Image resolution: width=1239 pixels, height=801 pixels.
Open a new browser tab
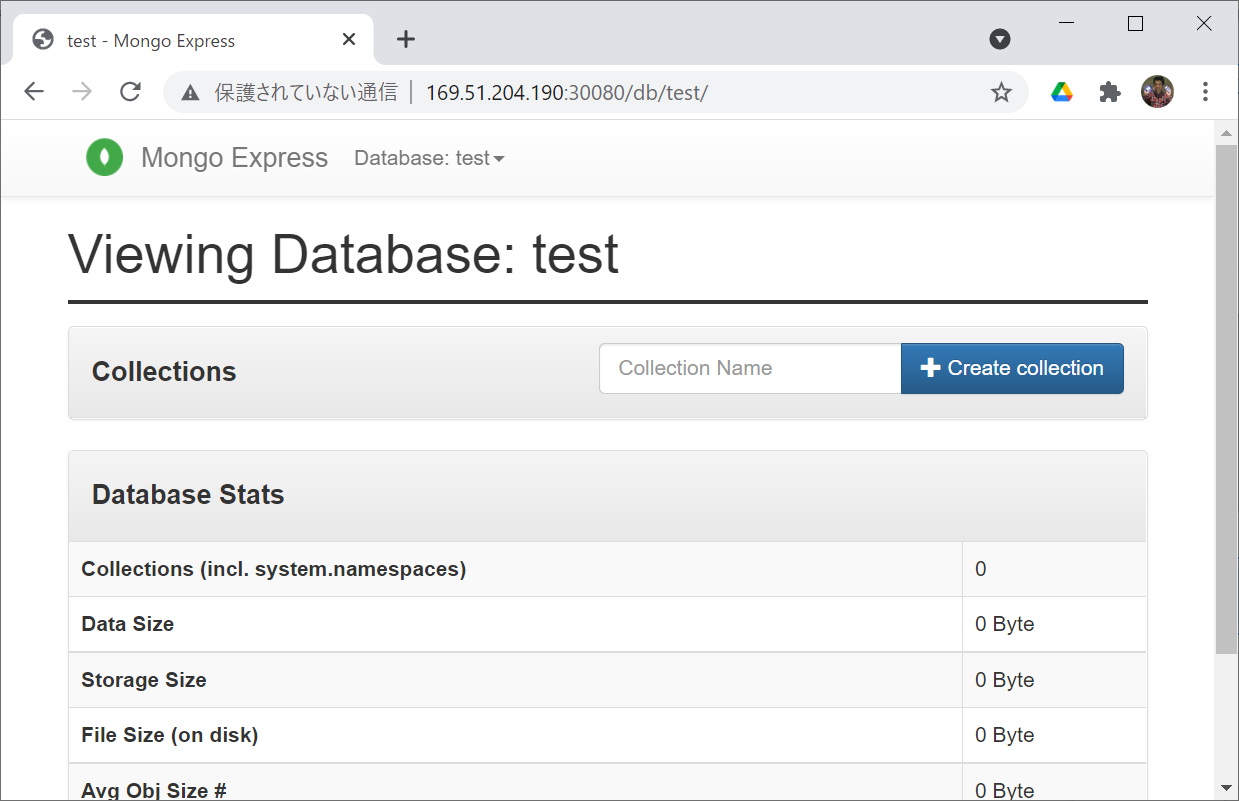[x=405, y=39]
